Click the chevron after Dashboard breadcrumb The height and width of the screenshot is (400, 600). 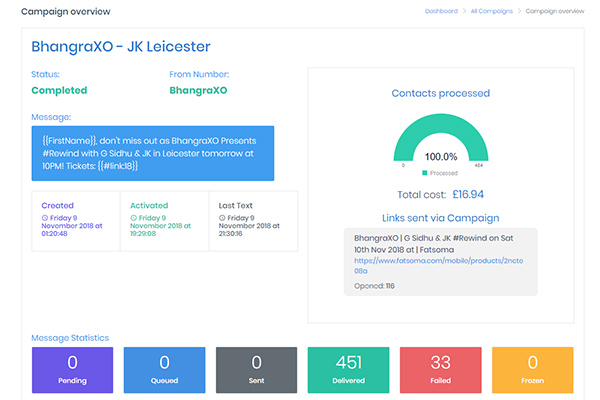pos(464,11)
